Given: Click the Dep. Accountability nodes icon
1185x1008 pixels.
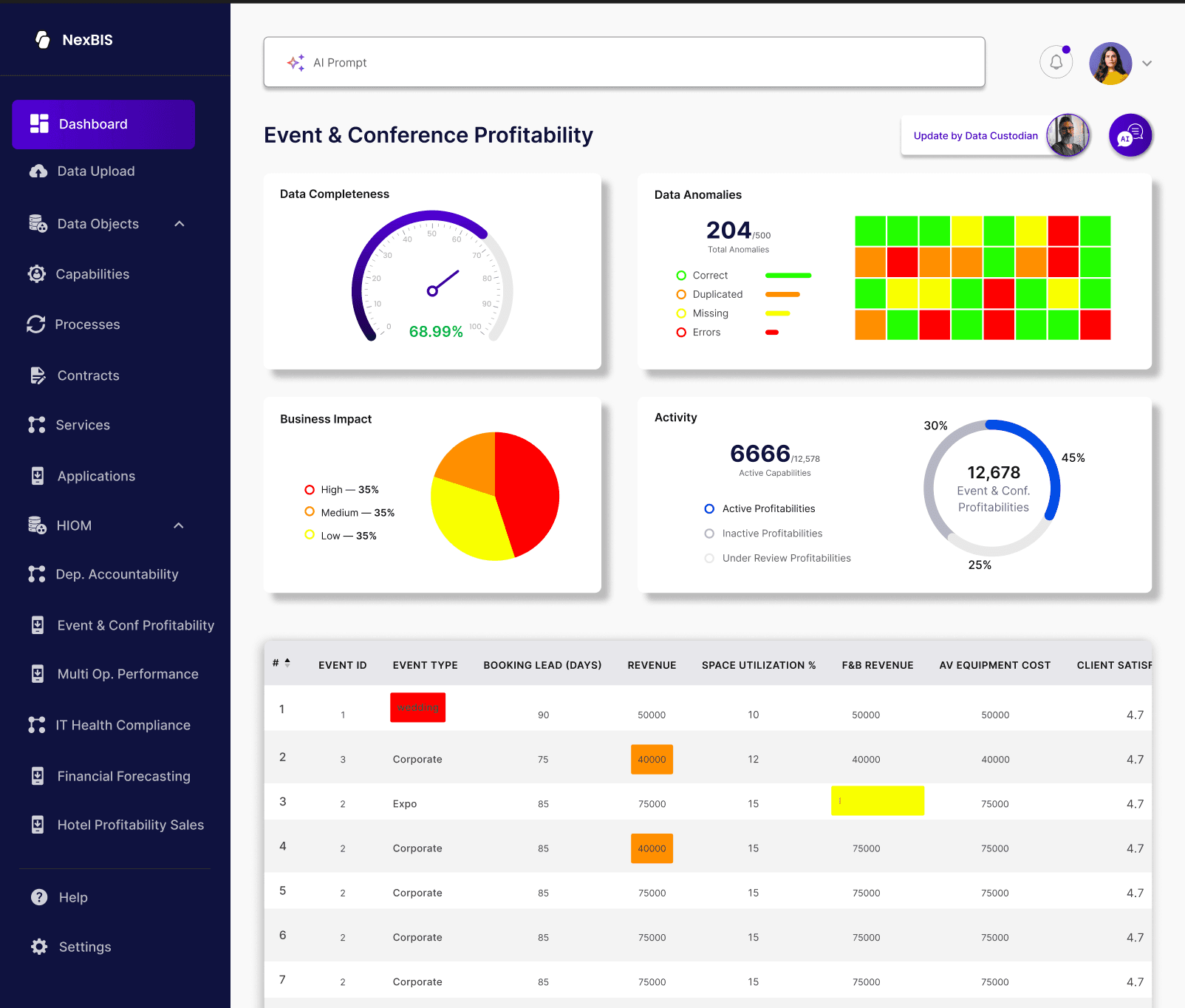Looking at the screenshot, I should [37, 574].
